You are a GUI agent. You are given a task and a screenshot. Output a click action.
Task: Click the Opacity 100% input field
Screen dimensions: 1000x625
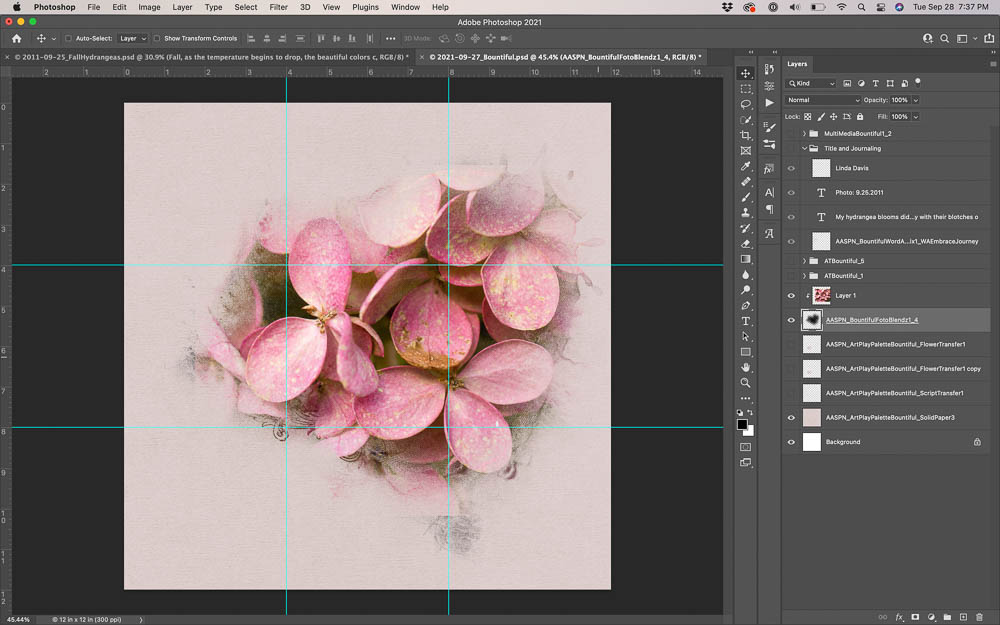pyautogui.click(x=900, y=100)
